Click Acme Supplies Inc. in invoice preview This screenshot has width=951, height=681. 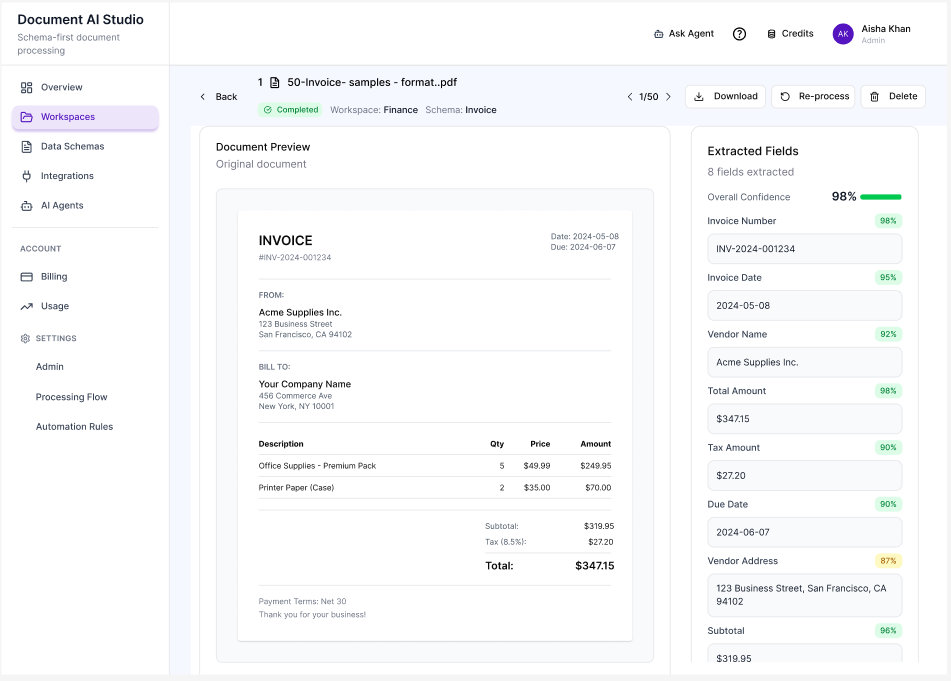[x=300, y=312]
